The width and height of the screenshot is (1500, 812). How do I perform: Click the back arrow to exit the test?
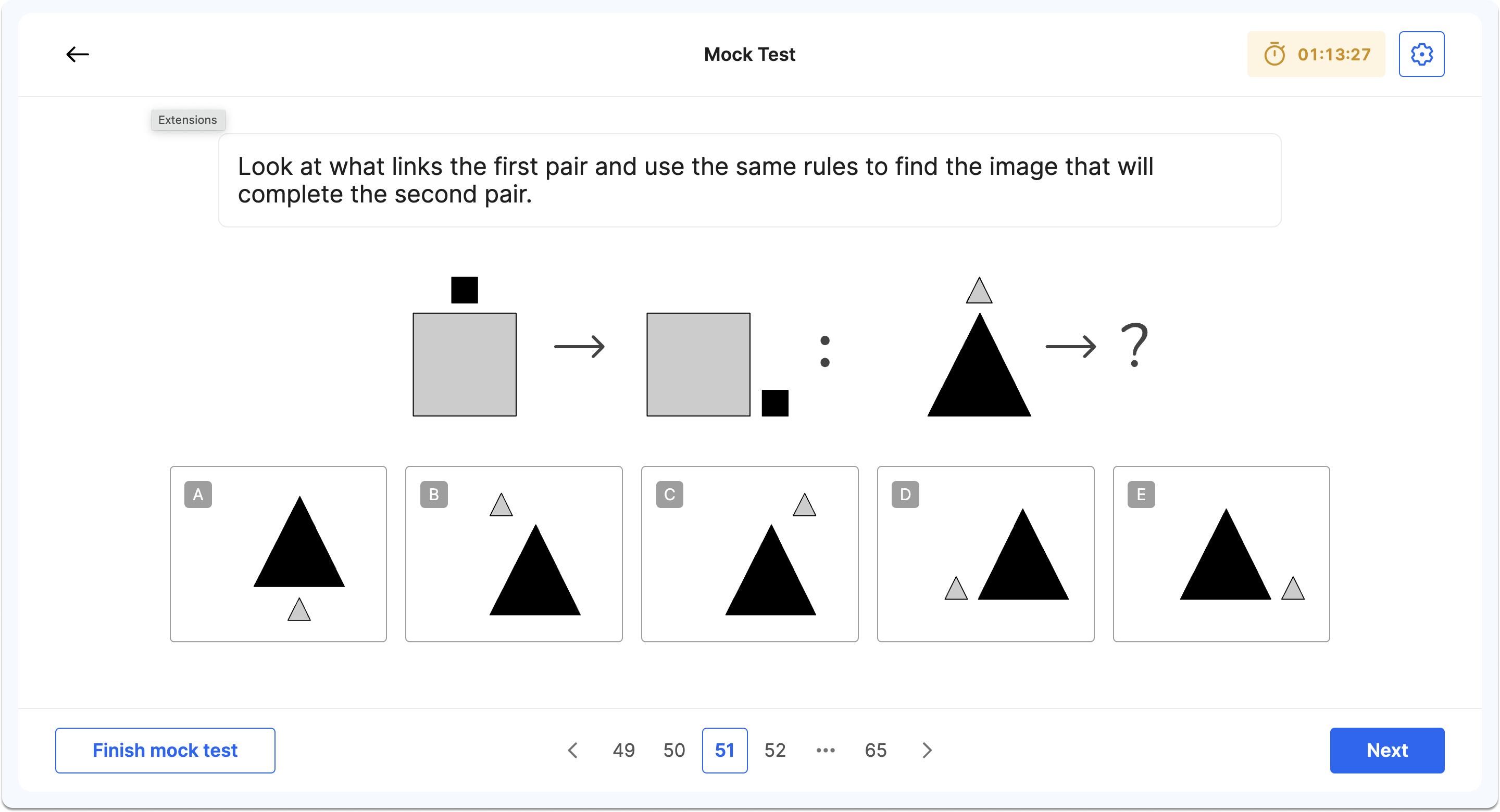click(77, 54)
